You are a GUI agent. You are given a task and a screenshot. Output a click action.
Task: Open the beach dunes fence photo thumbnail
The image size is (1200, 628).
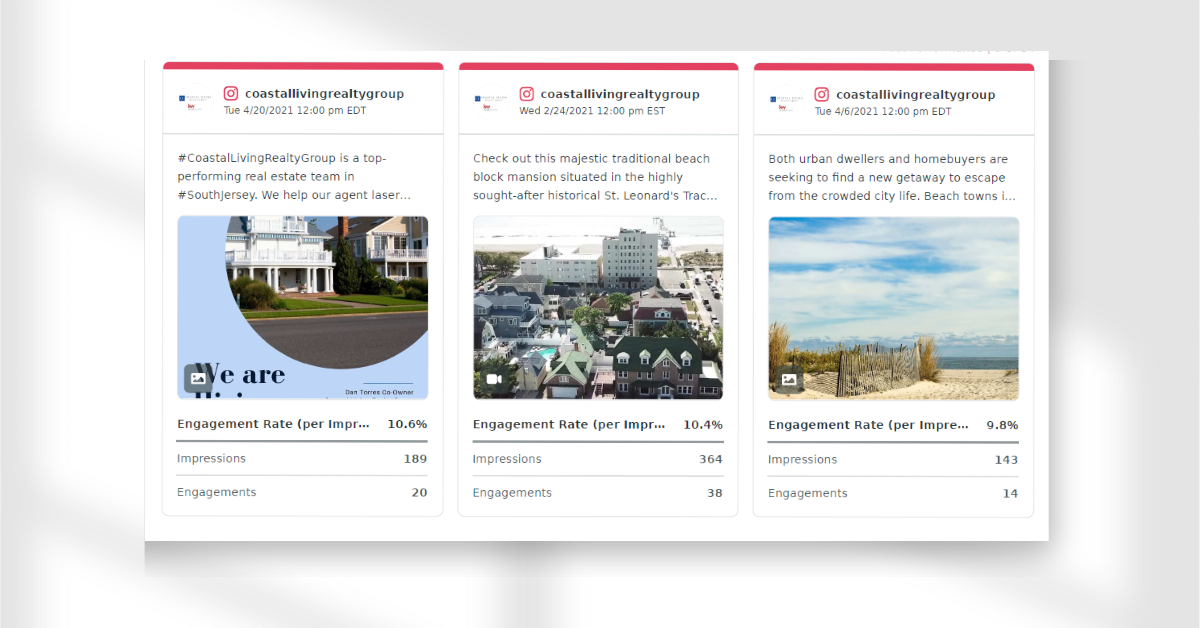pos(894,309)
